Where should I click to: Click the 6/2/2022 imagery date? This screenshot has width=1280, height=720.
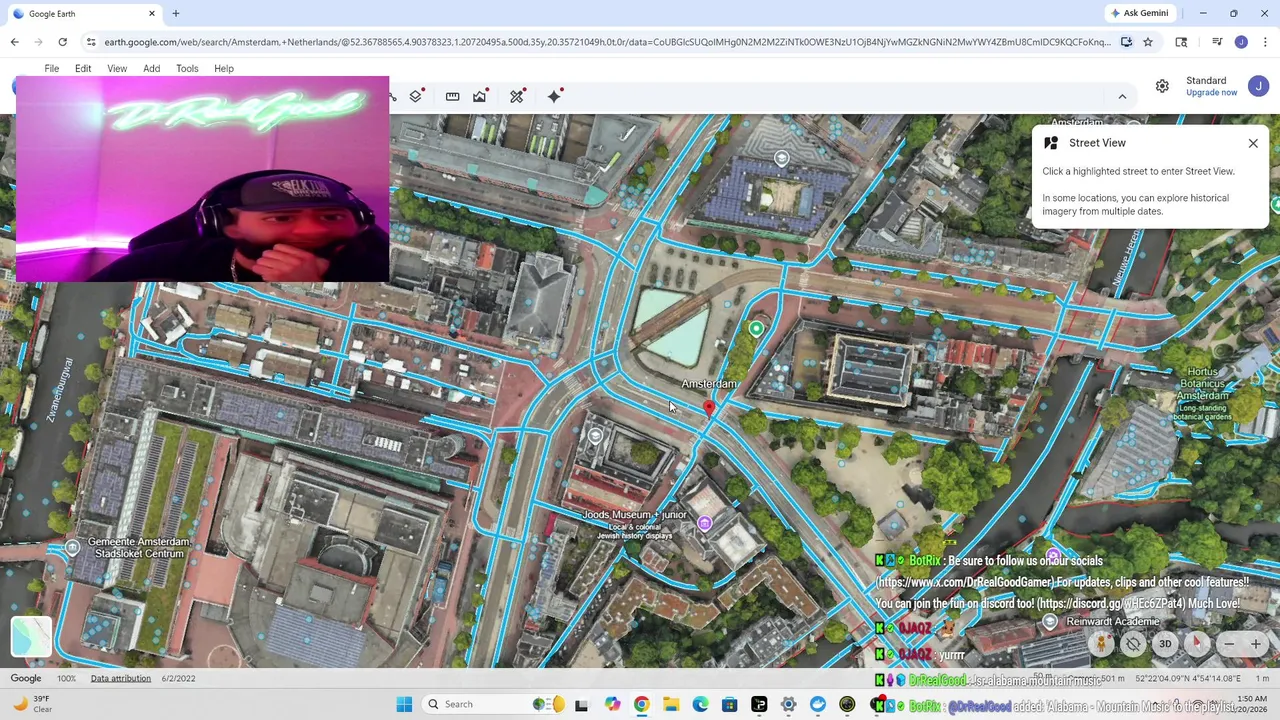tap(179, 678)
